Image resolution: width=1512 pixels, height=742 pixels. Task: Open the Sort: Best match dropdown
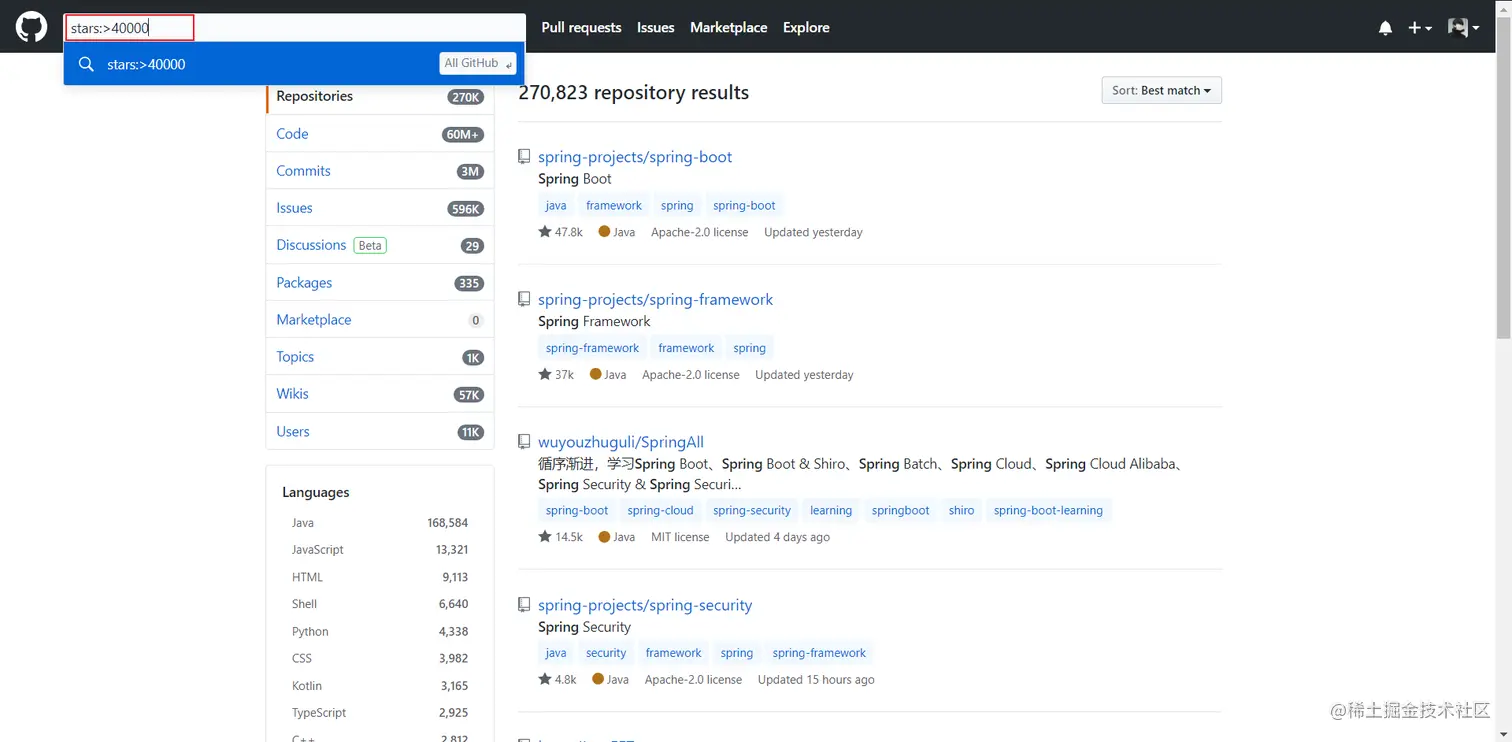(x=1161, y=90)
